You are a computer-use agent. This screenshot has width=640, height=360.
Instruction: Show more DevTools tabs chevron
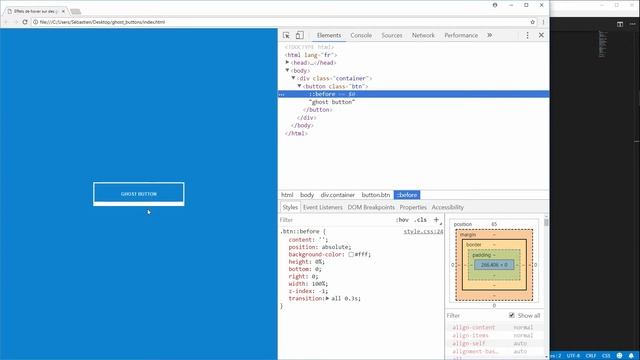[x=489, y=36]
